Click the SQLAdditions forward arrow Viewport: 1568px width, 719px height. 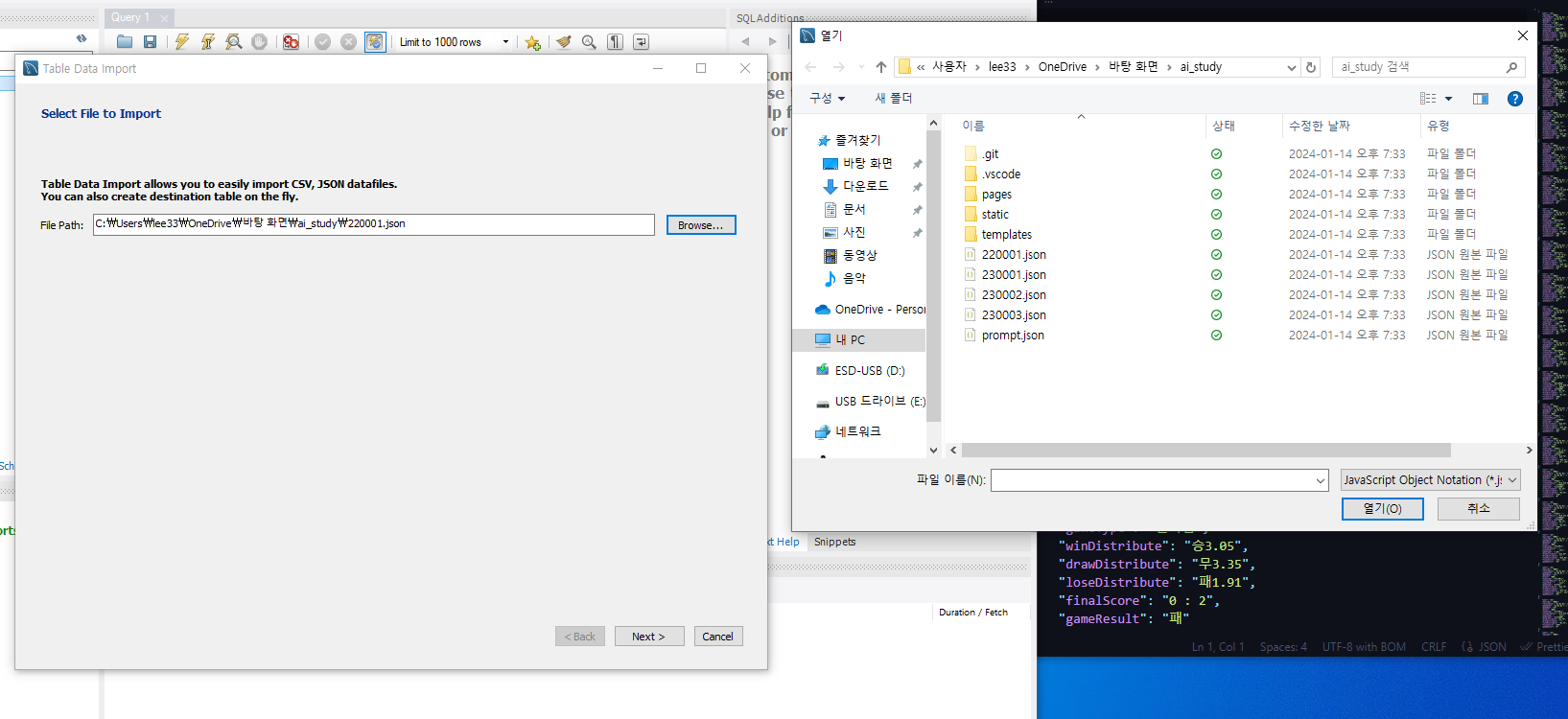pyautogui.click(x=773, y=41)
